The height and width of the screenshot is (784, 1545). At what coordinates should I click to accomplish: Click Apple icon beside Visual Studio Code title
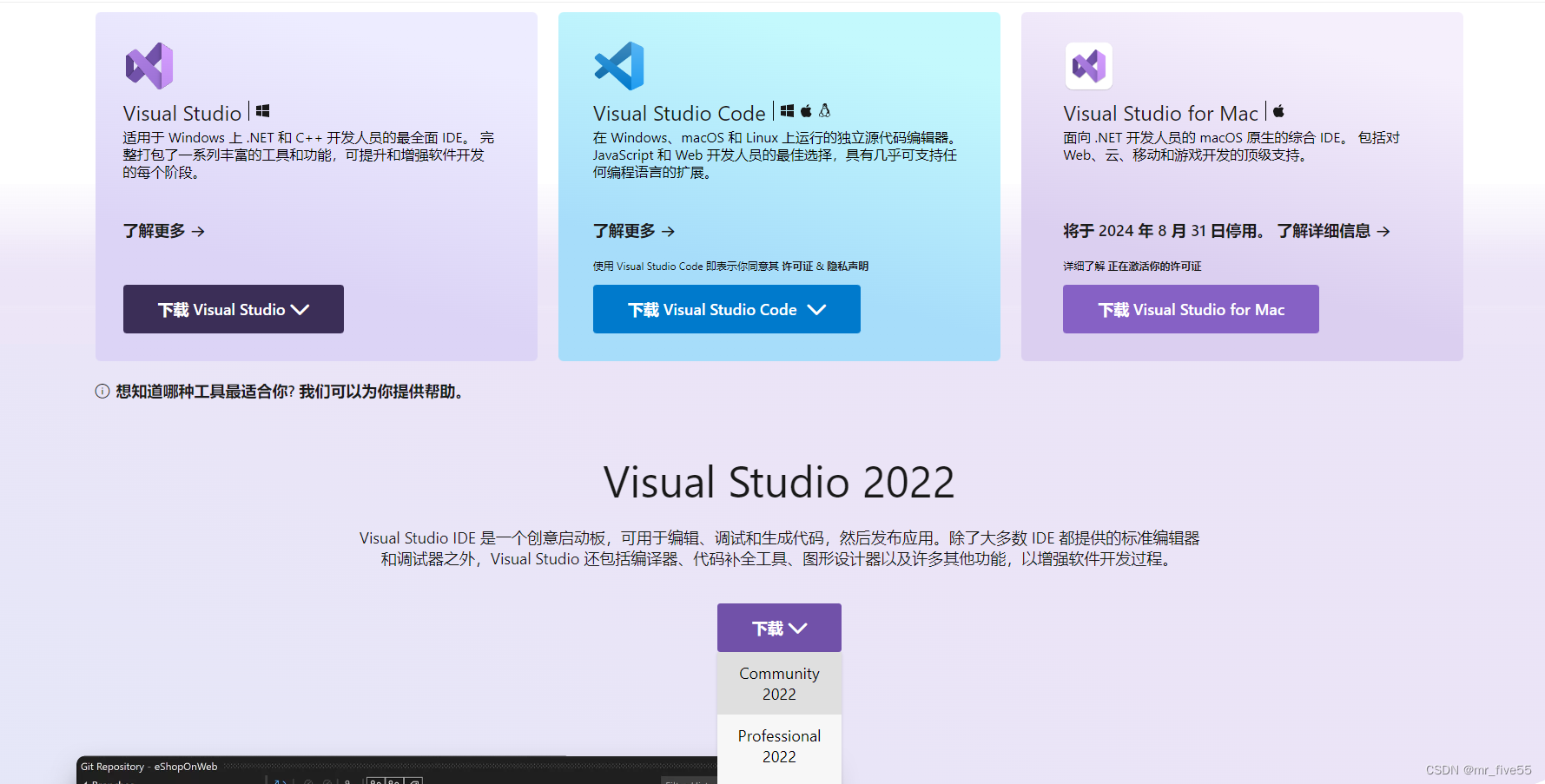click(806, 111)
